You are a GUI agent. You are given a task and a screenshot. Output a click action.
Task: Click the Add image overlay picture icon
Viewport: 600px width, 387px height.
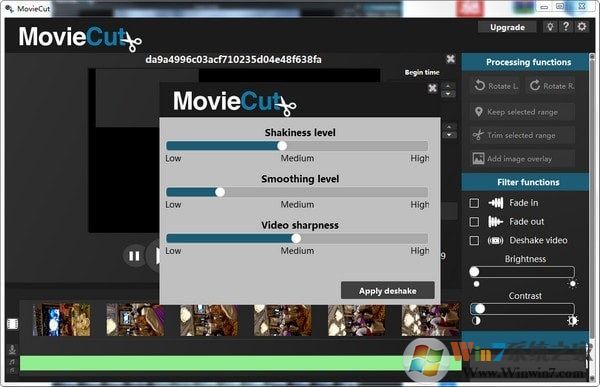coord(478,158)
